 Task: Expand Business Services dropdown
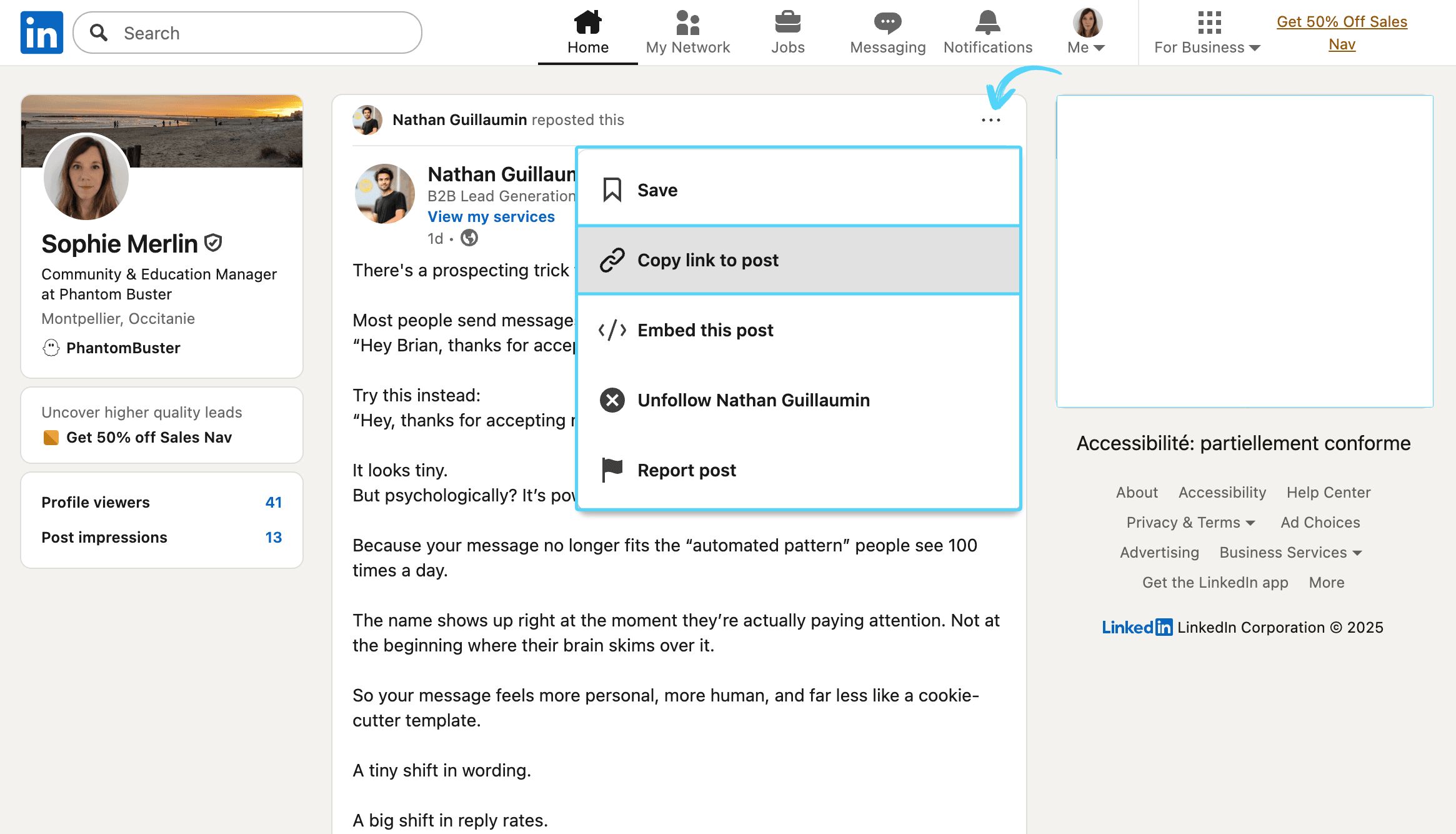[1290, 553]
